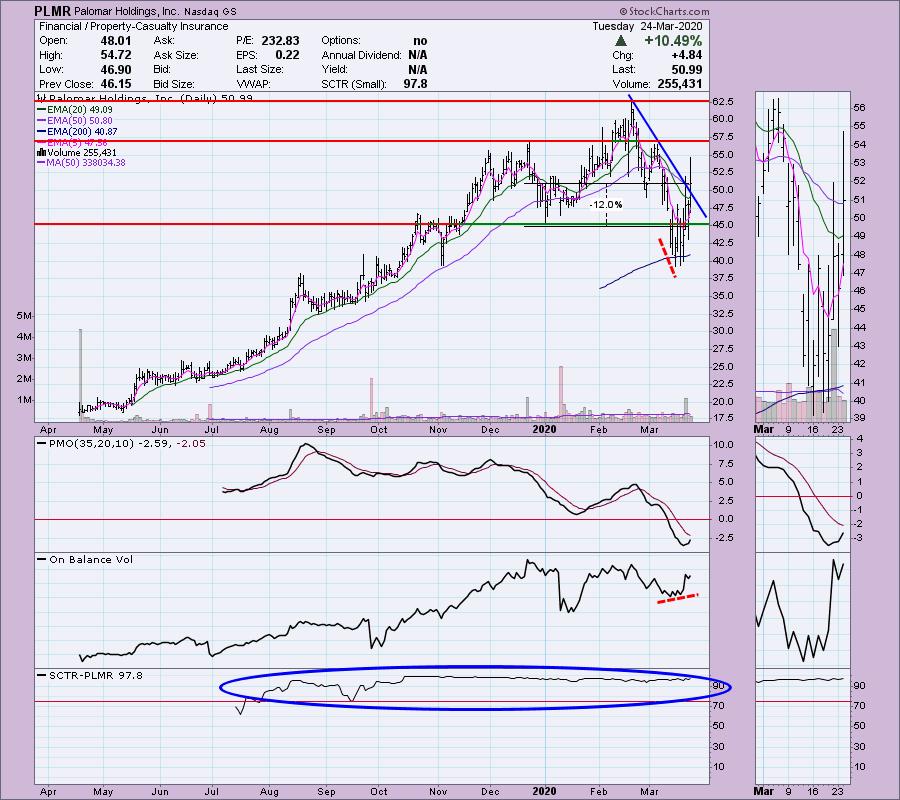Click the tall volume bar in early January 2020

(561, 393)
